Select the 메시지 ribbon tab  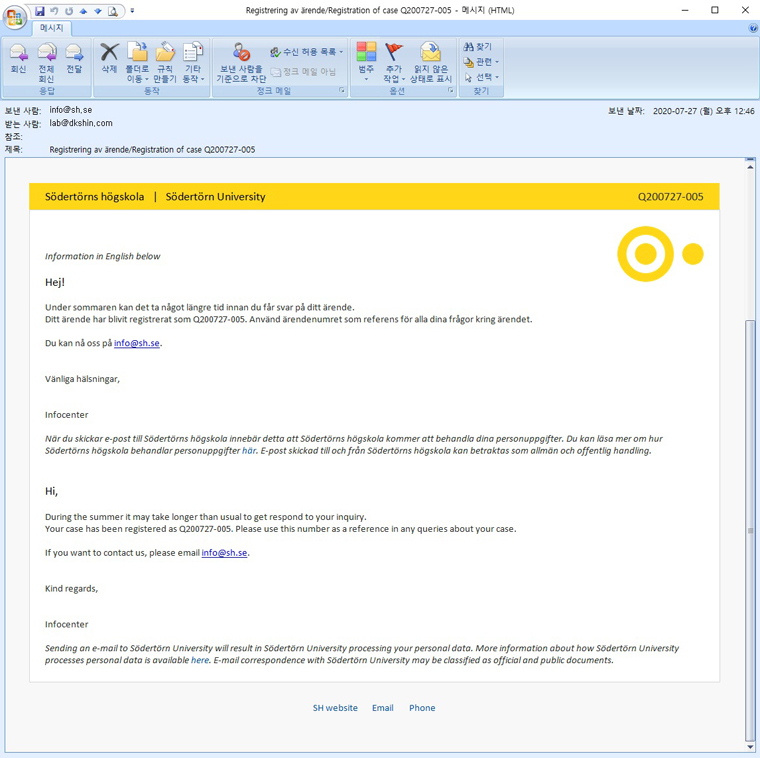pyautogui.click(x=51, y=28)
